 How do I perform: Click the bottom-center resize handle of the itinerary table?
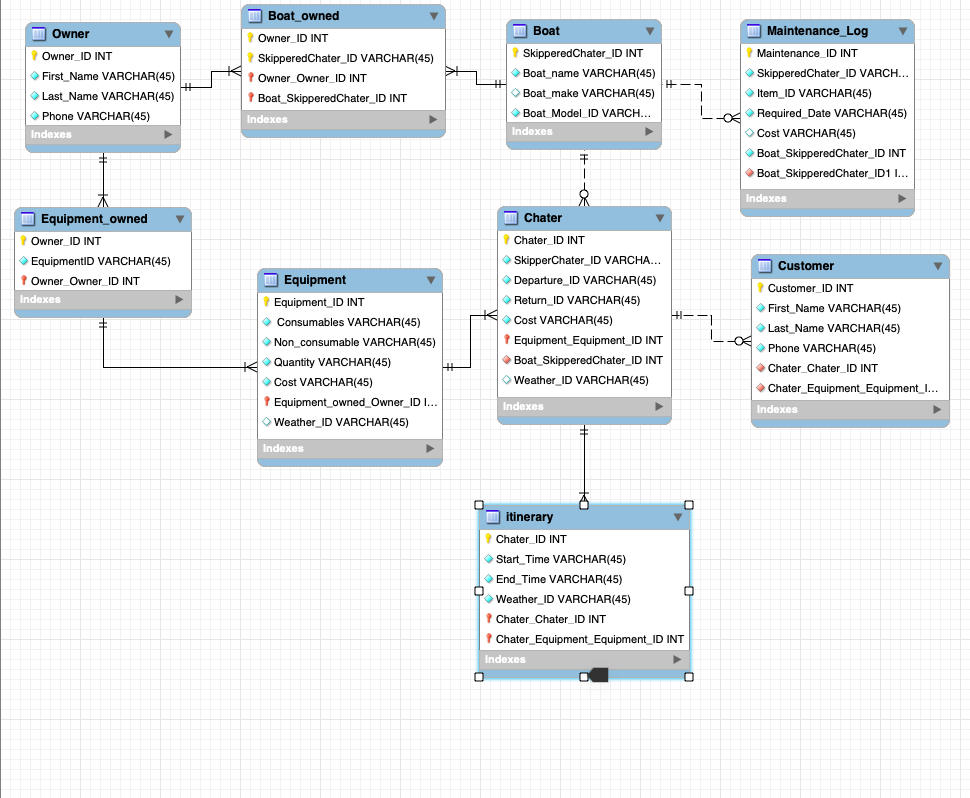click(x=584, y=675)
